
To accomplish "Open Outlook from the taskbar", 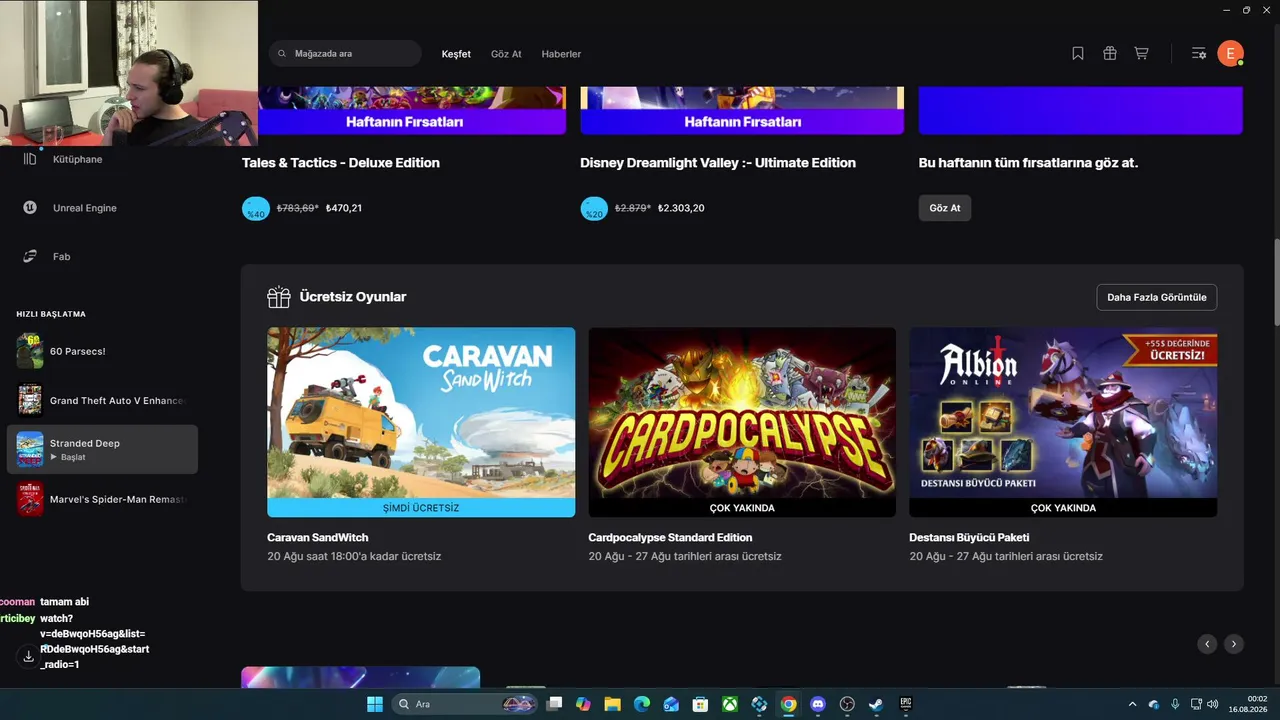I will [671, 704].
